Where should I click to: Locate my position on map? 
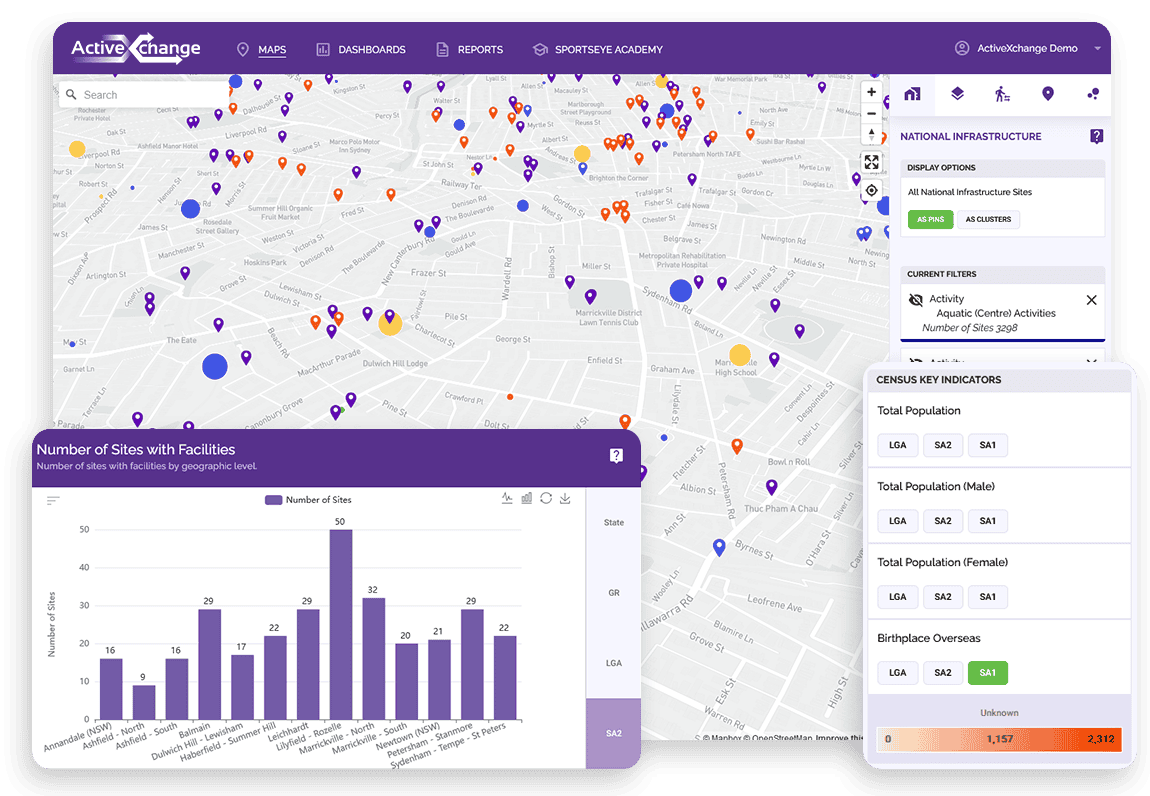(871, 190)
